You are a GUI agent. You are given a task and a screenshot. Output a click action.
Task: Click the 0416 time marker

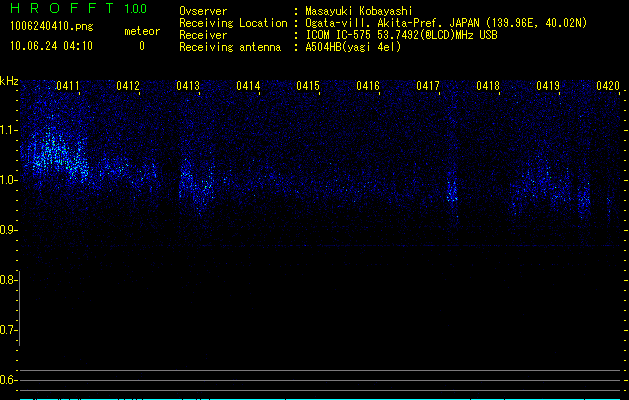tap(368, 86)
